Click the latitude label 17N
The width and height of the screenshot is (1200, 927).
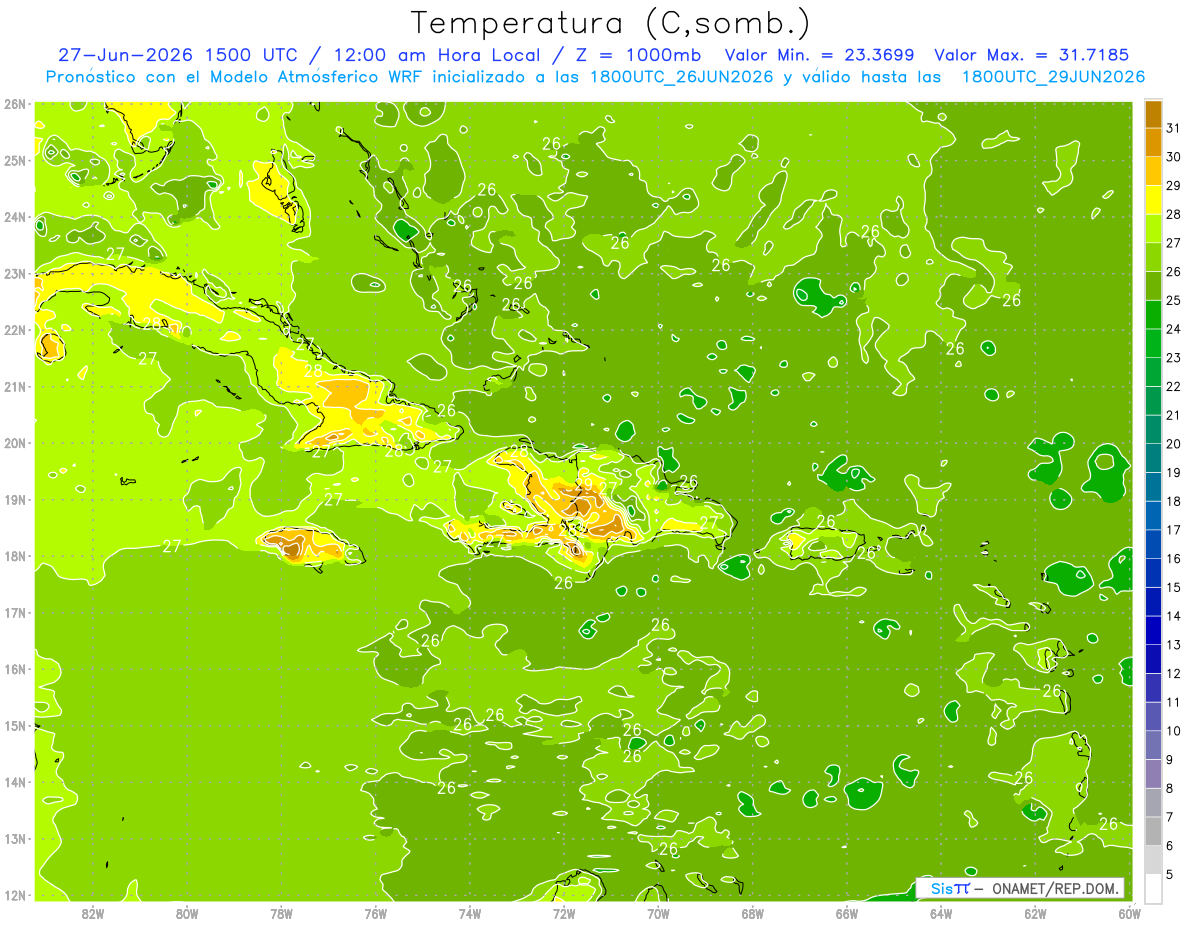(15, 612)
